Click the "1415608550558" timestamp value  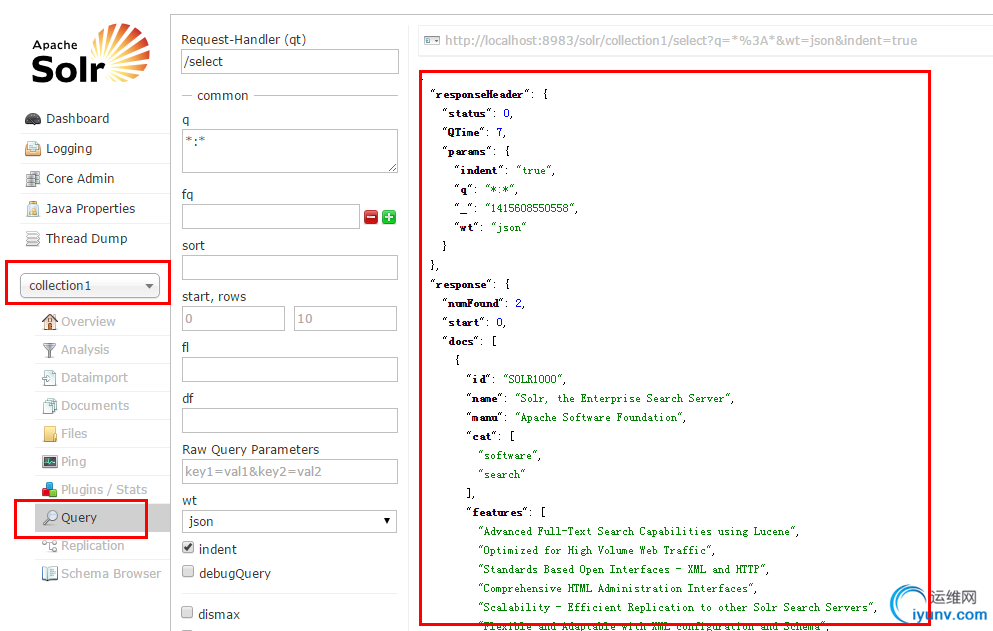tap(529, 208)
